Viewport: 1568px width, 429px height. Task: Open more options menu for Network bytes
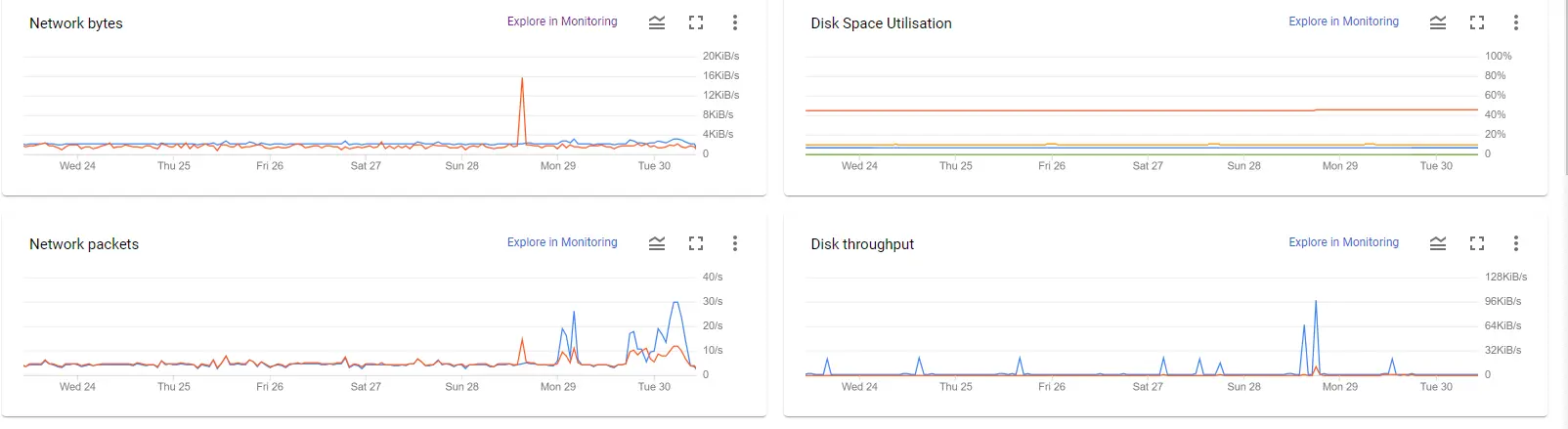click(735, 22)
